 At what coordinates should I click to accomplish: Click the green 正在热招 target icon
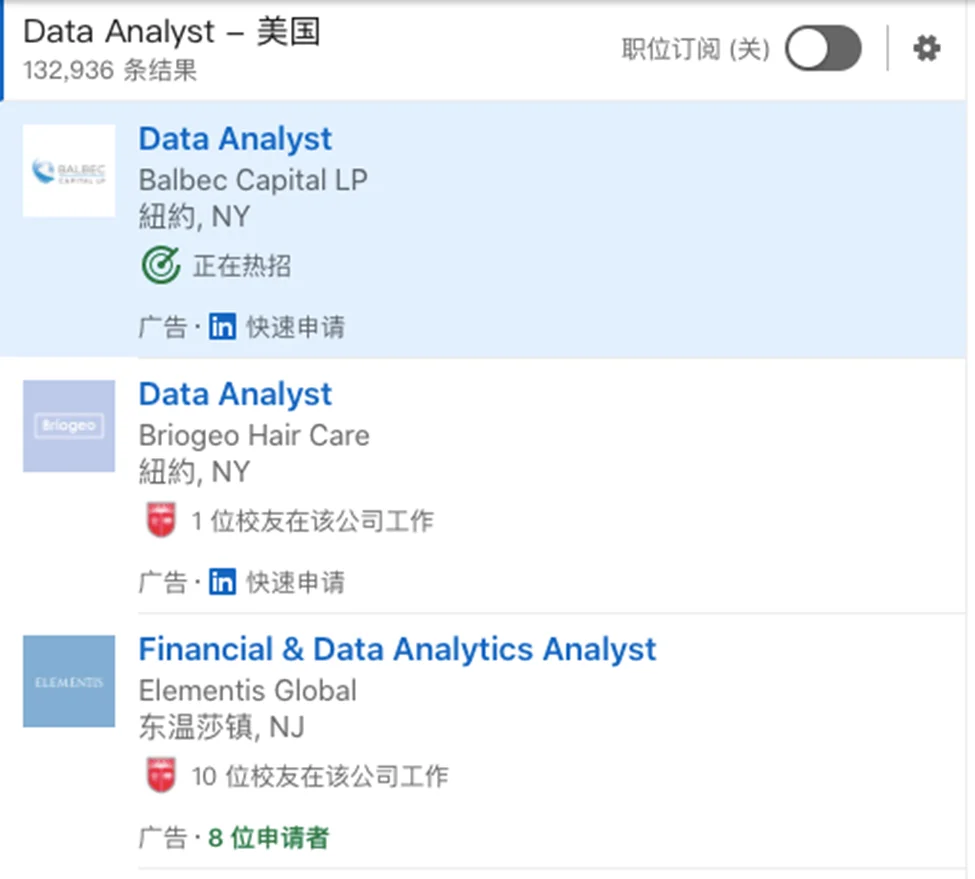(160, 266)
